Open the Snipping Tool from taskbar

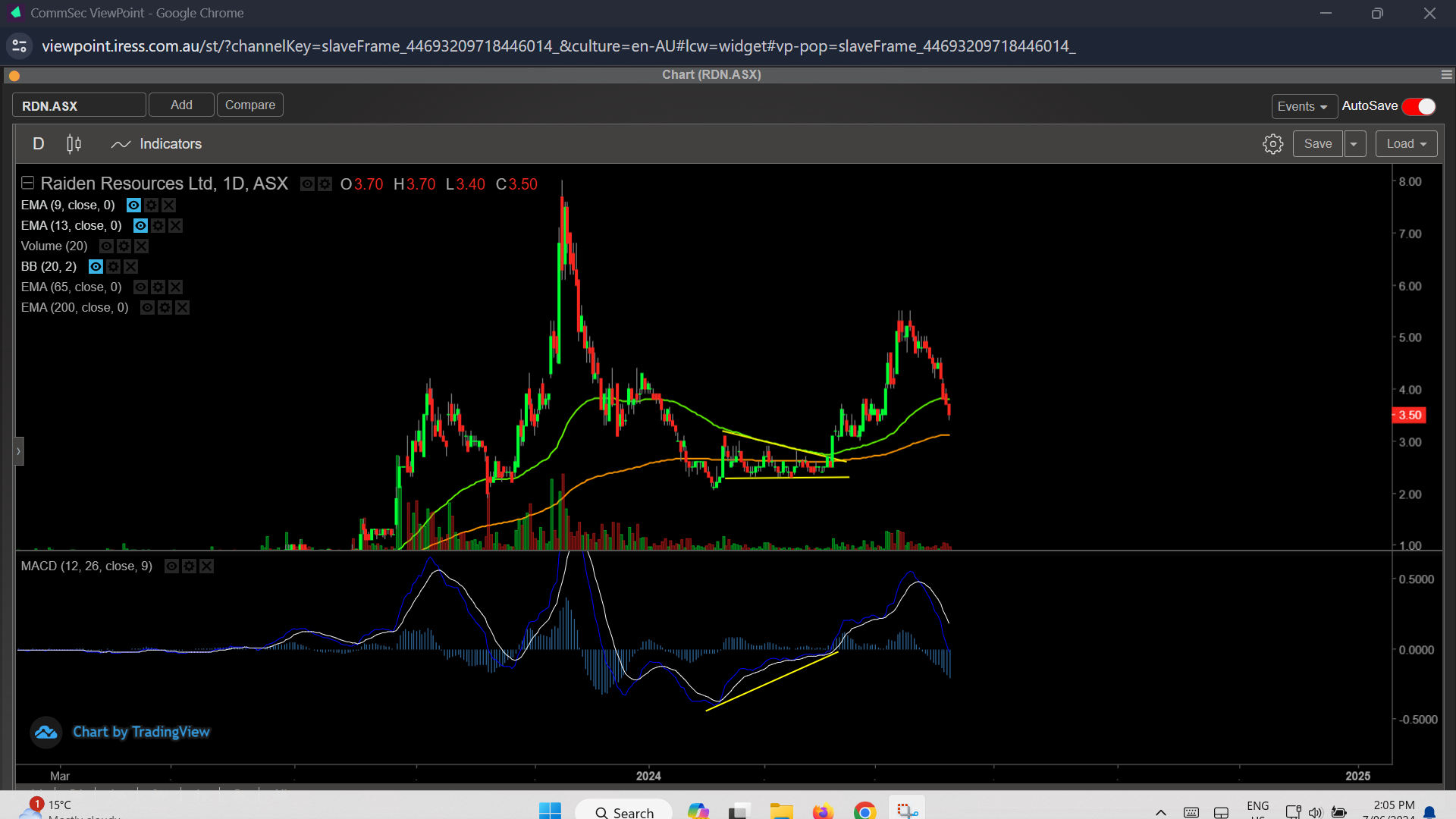[906, 811]
